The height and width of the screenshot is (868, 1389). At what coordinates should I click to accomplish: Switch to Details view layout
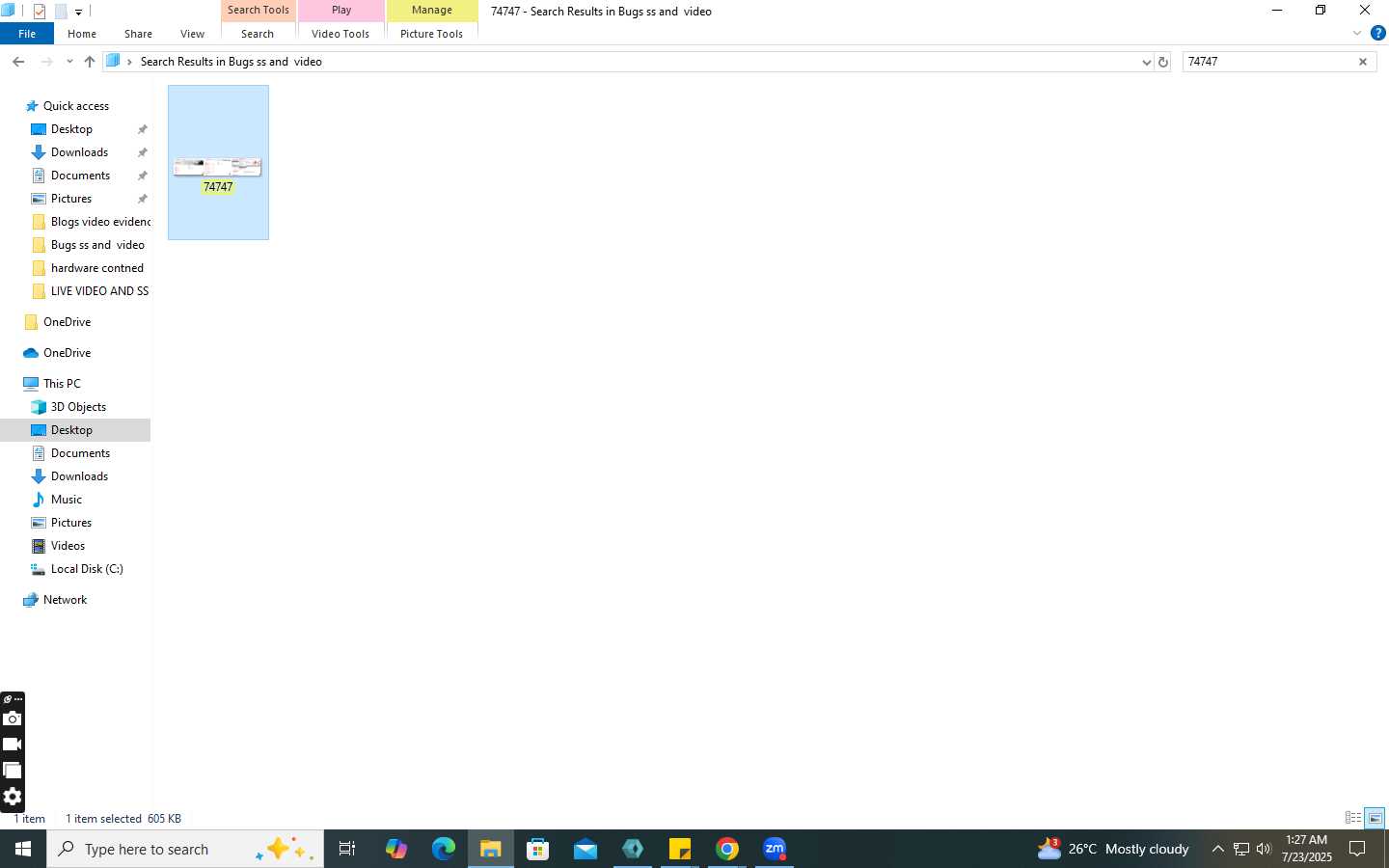pos(1353,818)
